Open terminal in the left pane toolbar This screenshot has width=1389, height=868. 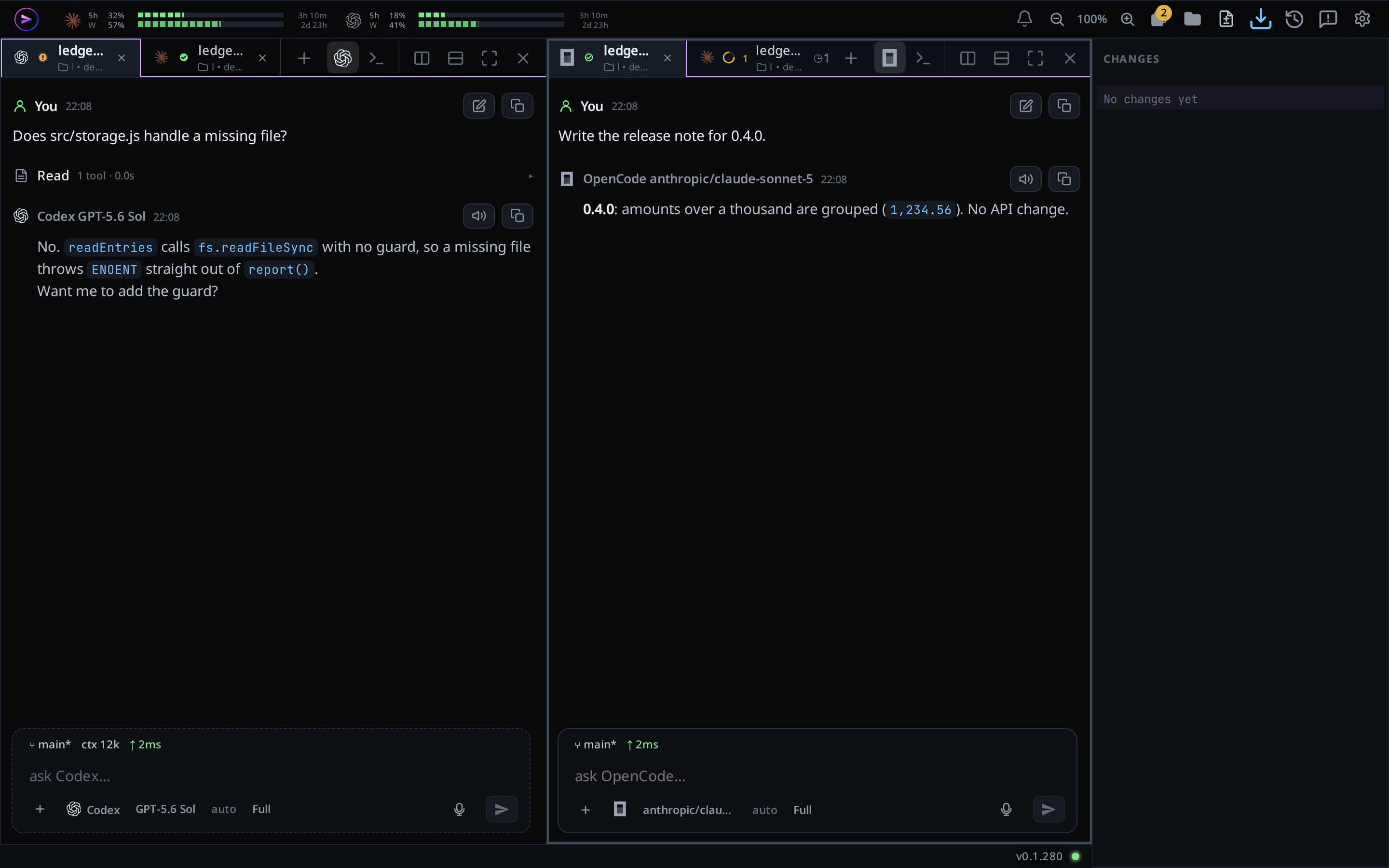376,58
